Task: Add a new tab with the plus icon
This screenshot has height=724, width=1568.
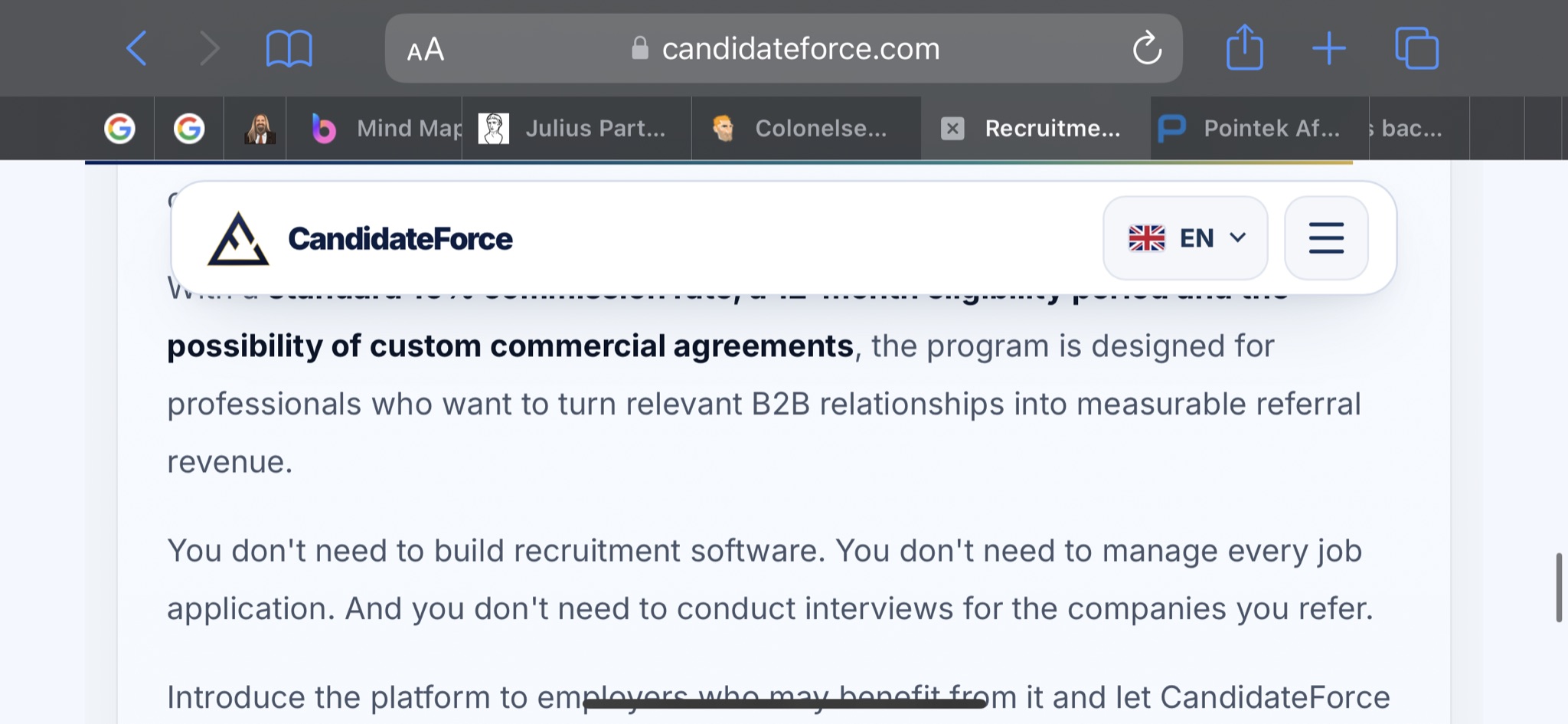Action: (x=1329, y=49)
